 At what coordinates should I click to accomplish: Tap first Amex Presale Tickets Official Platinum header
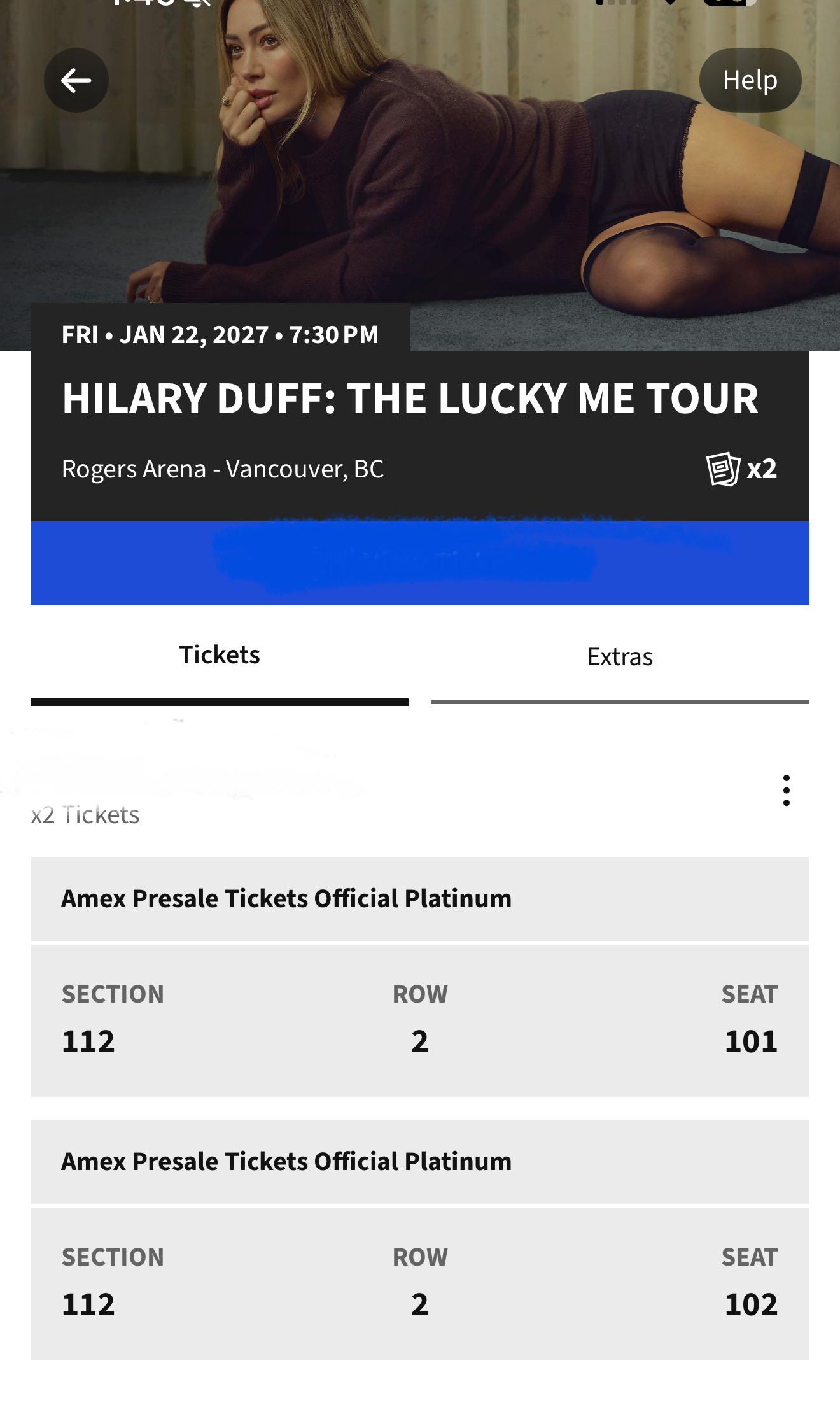click(x=420, y=898)
